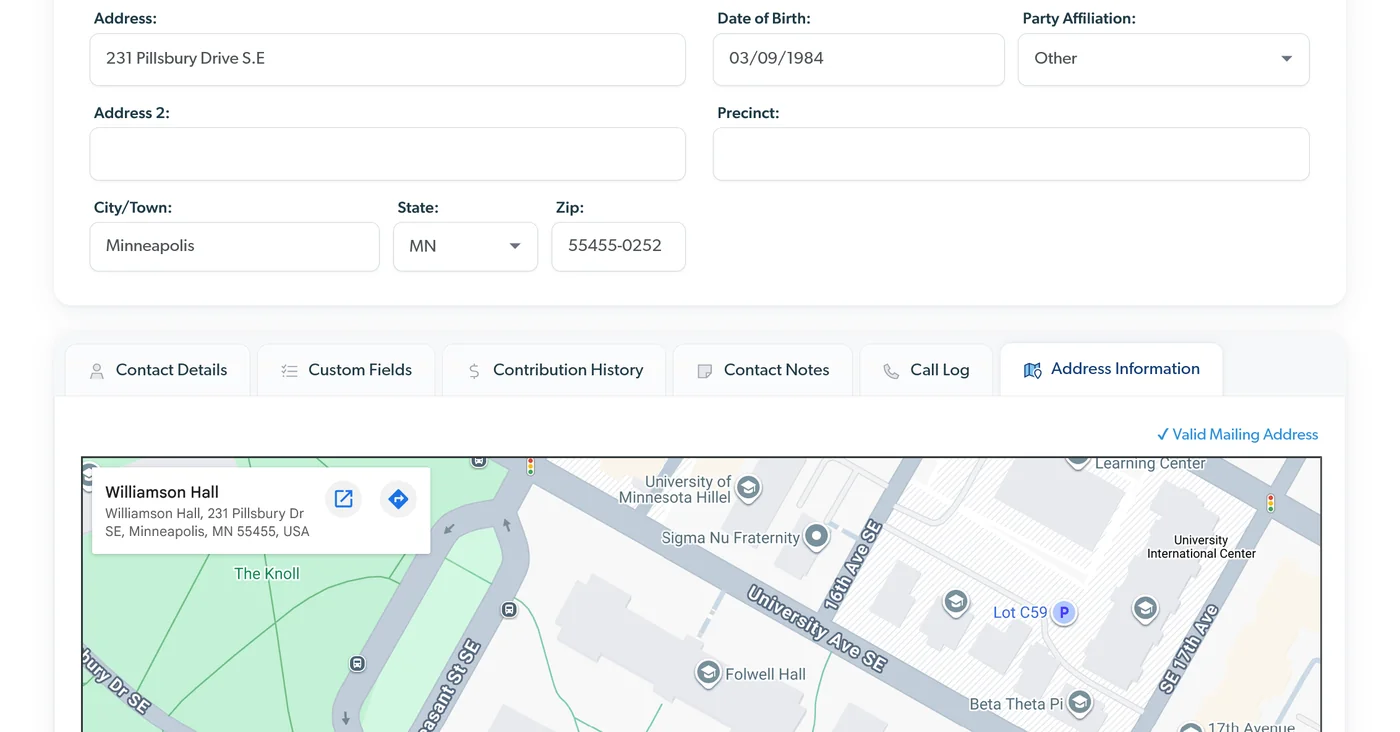Image resolution: width=1400 pixels, height=732 pixels.
Task: Select the Lot C59 parking icon
Action: 1064,612
